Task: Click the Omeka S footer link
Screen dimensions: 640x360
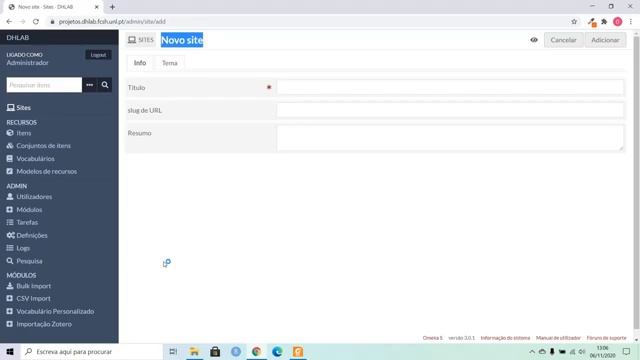Action: click(x=432, y=338)
